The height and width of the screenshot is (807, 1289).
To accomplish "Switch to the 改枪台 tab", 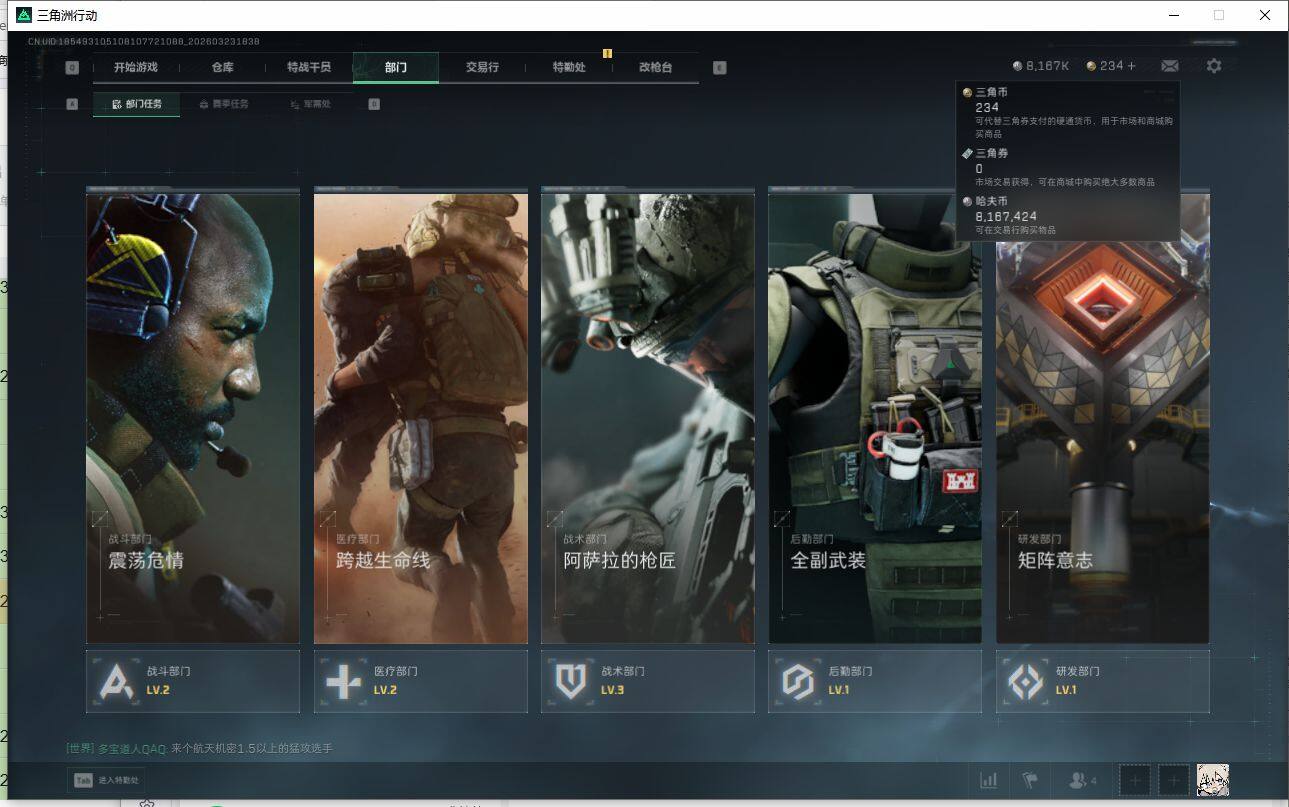I will [656, 67].
